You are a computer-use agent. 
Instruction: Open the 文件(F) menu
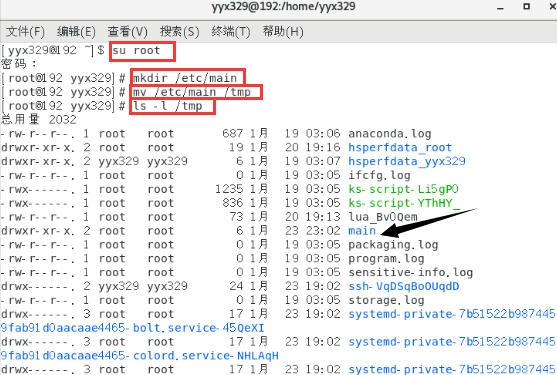pyautogui.click(x=25, y=32)
